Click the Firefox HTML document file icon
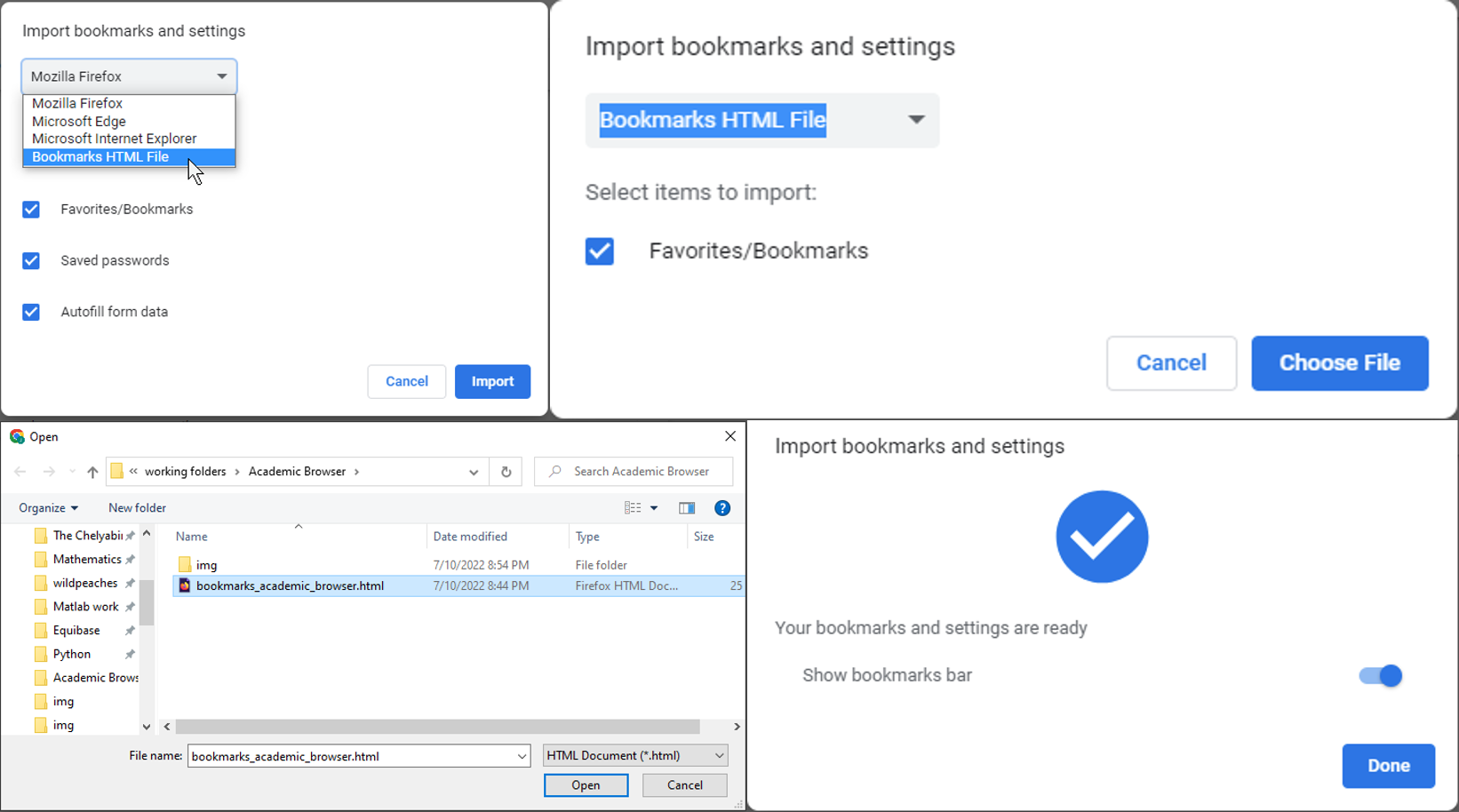 [185, 585]
